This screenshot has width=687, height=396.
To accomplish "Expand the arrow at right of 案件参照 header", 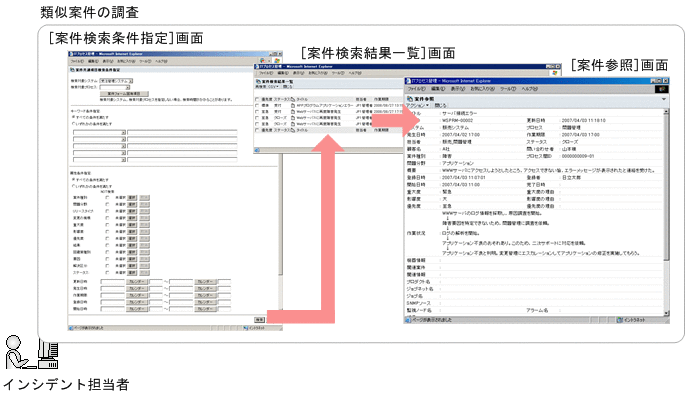I will click(x=663, y=99).
